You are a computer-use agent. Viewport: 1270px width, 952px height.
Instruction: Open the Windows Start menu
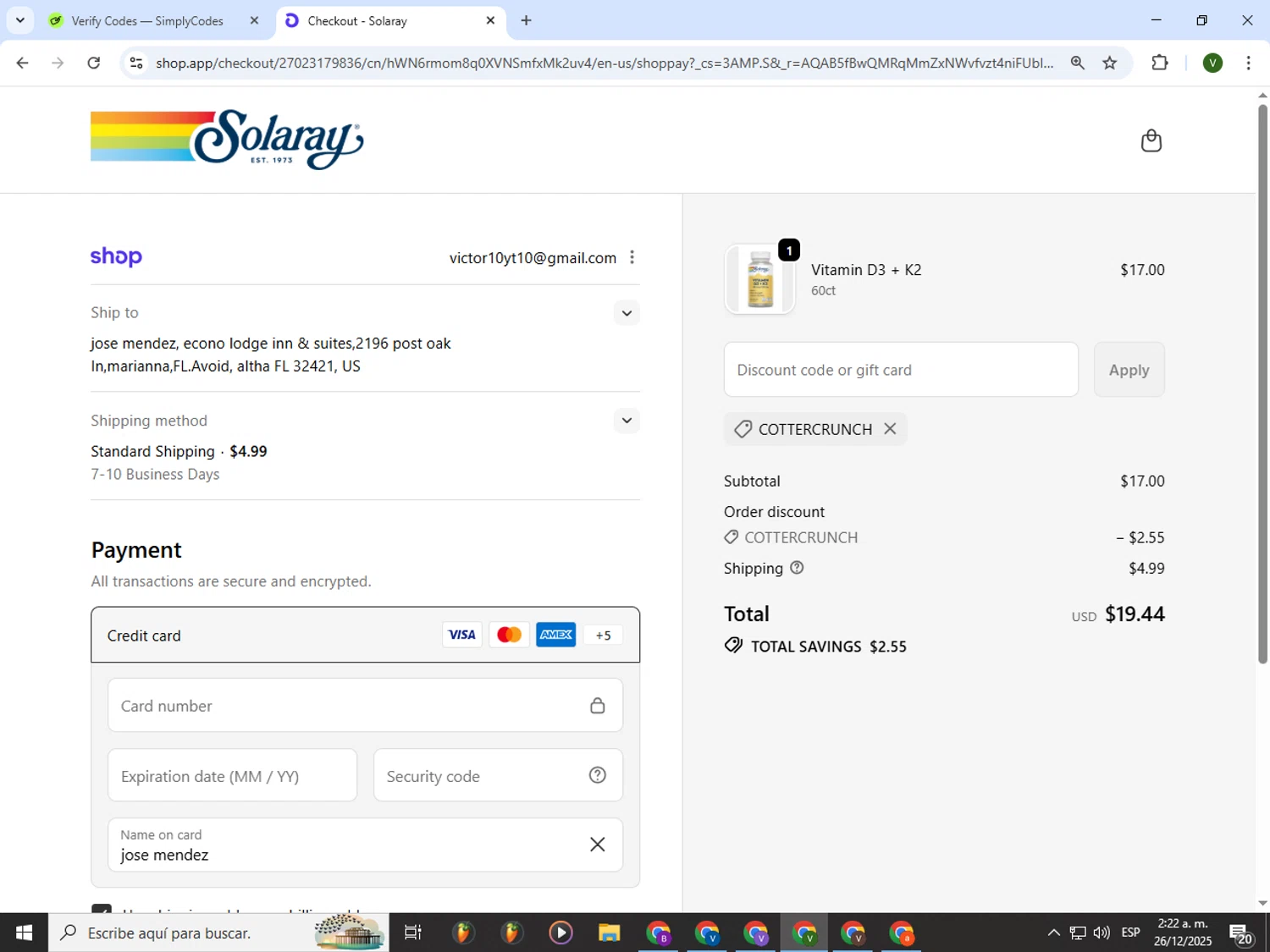click(x=24, y=933)
